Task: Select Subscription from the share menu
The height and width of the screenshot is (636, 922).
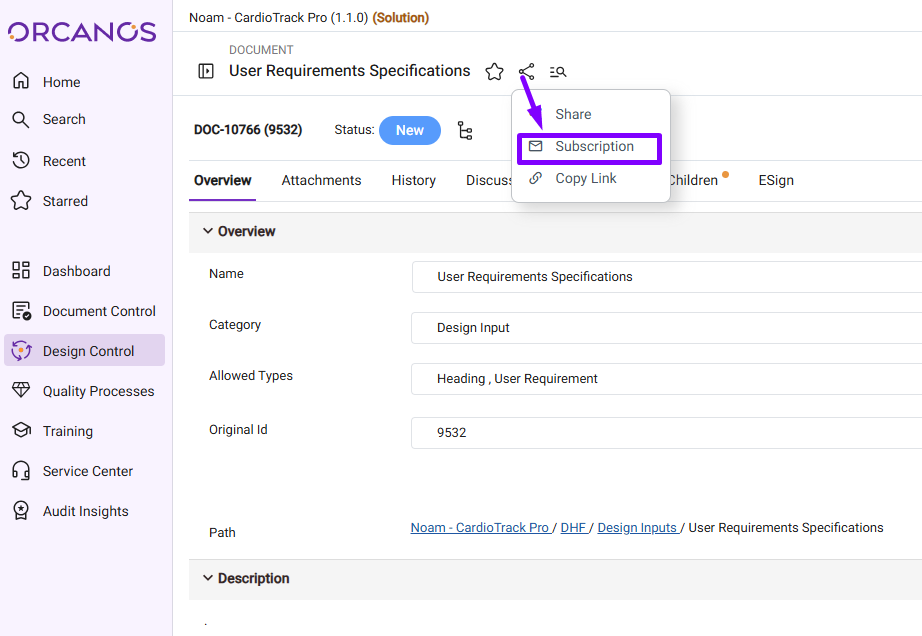Action: (x=594, y=147)
